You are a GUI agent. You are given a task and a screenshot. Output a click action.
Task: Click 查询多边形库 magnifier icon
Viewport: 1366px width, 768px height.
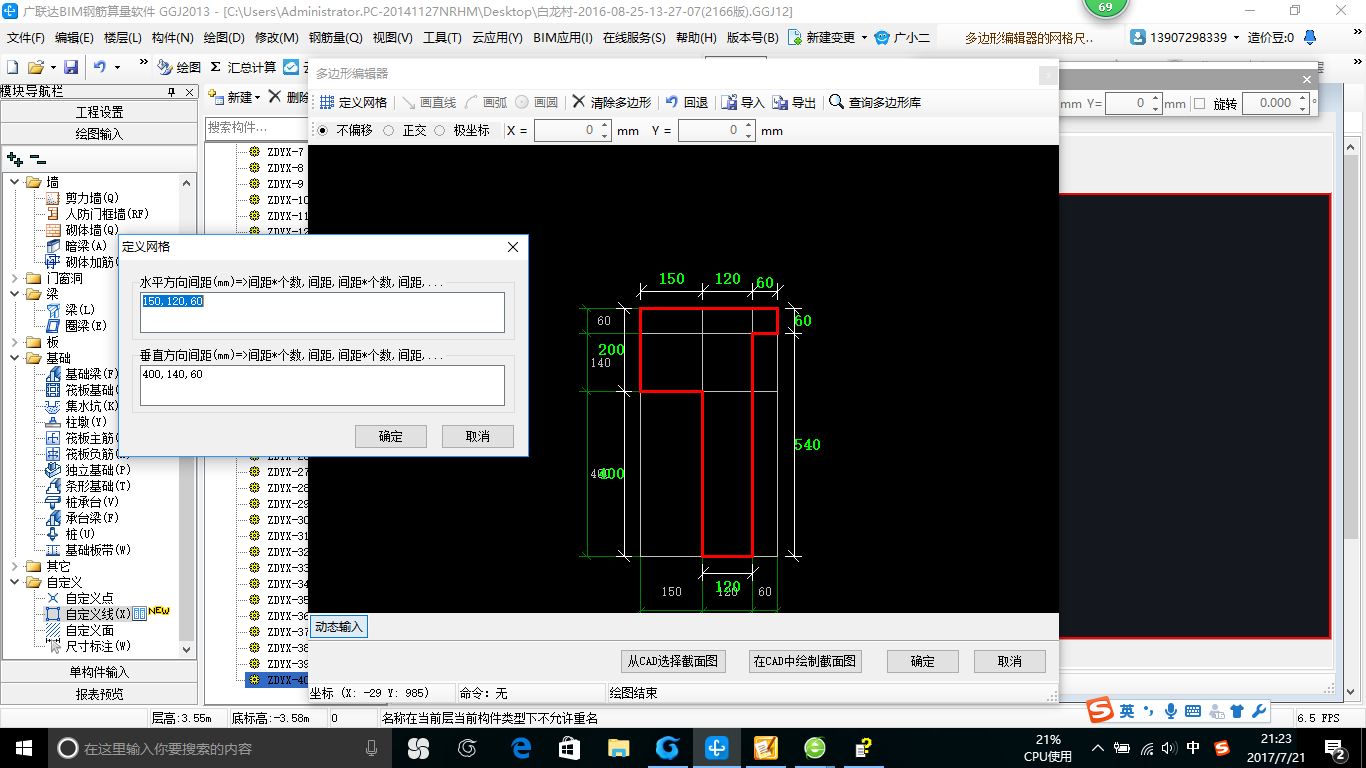(x=836, y=102)
